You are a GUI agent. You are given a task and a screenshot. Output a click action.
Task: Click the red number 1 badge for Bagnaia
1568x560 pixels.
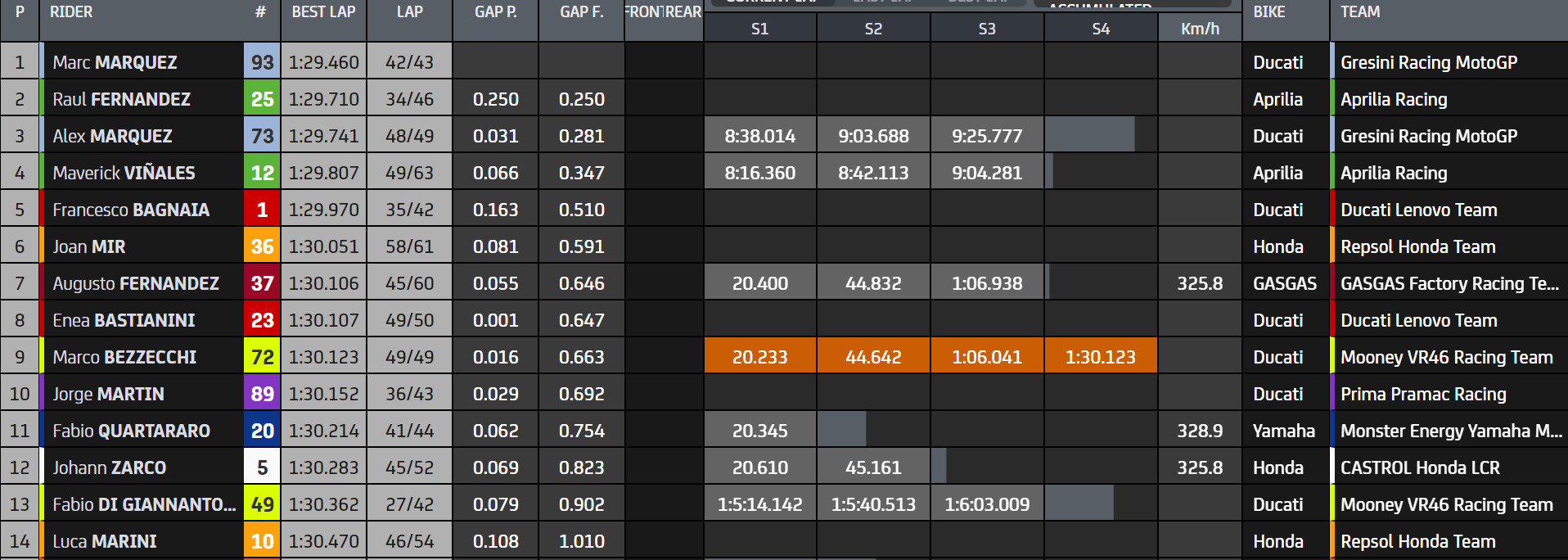(262, 210)
